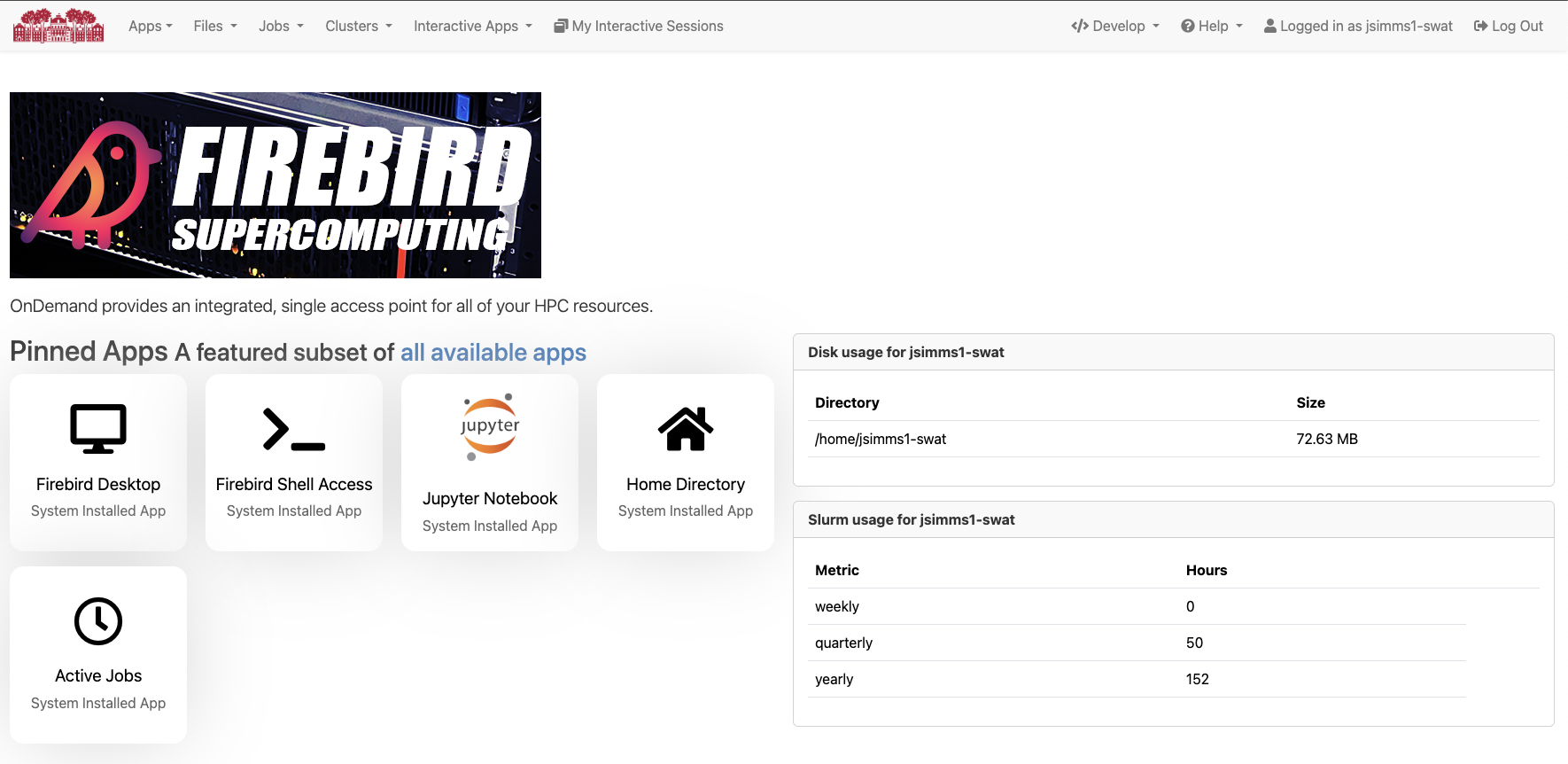Open the Interactive Apps dropdown
The image size is (1568, 764).
coord(473,26)
